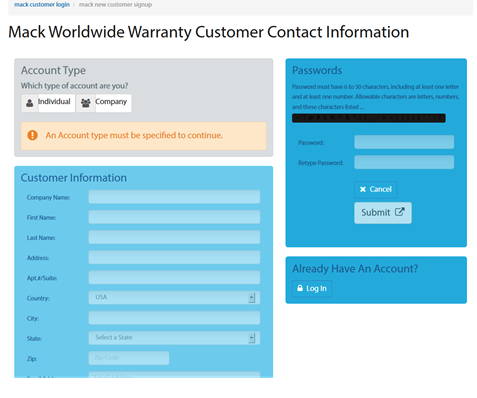The width and height of the screenshot is (477, 398).
Task: Click the single person icon for Individual
Action: coord(30,103)
